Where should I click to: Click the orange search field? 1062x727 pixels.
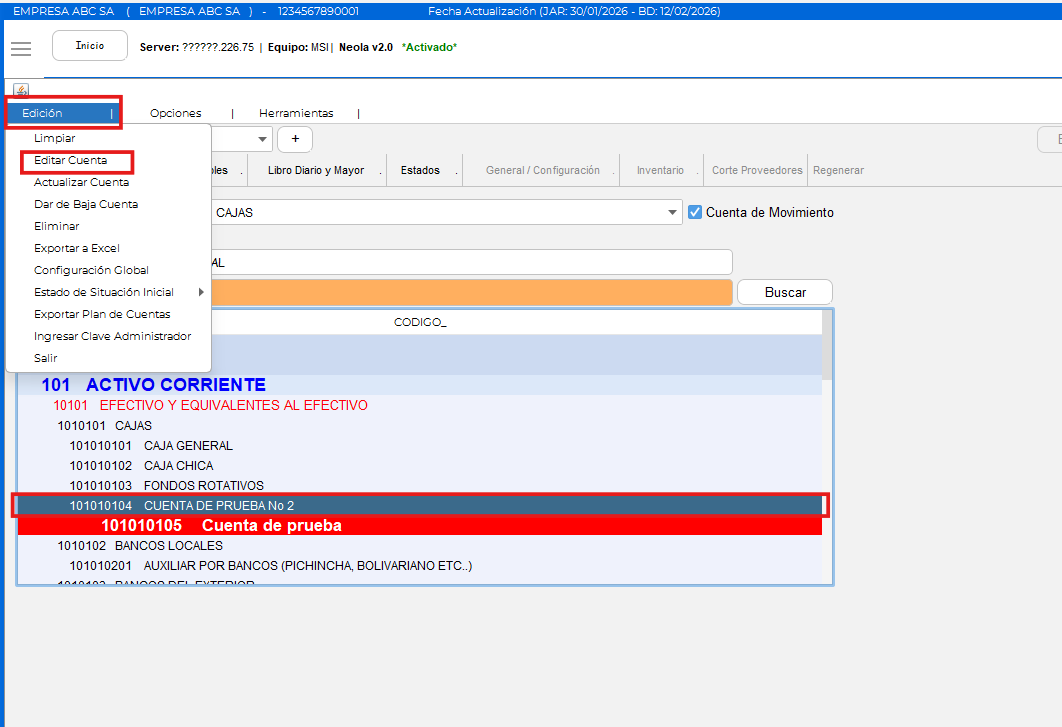pyautogui.click(x=470, y=292)
